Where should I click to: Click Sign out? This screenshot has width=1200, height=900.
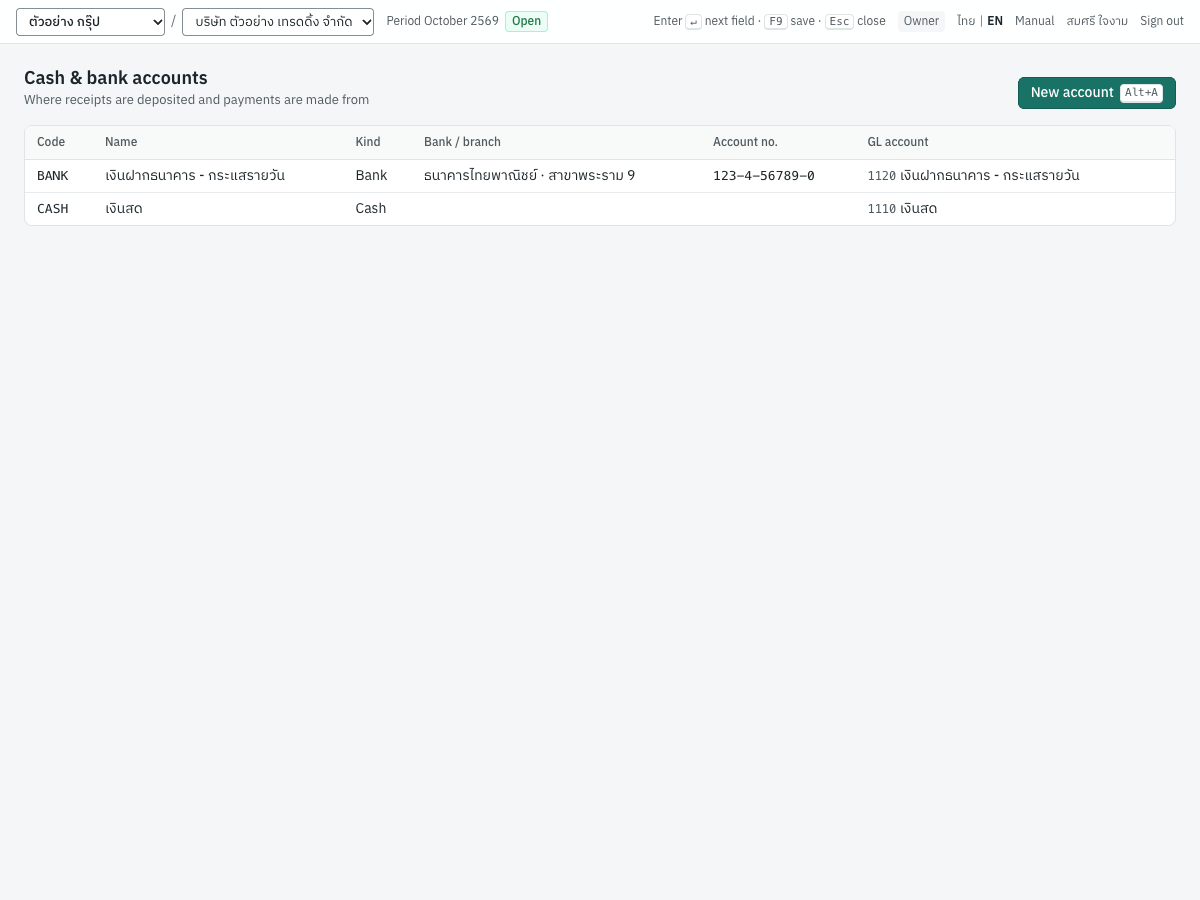(x=1162, y=21)
